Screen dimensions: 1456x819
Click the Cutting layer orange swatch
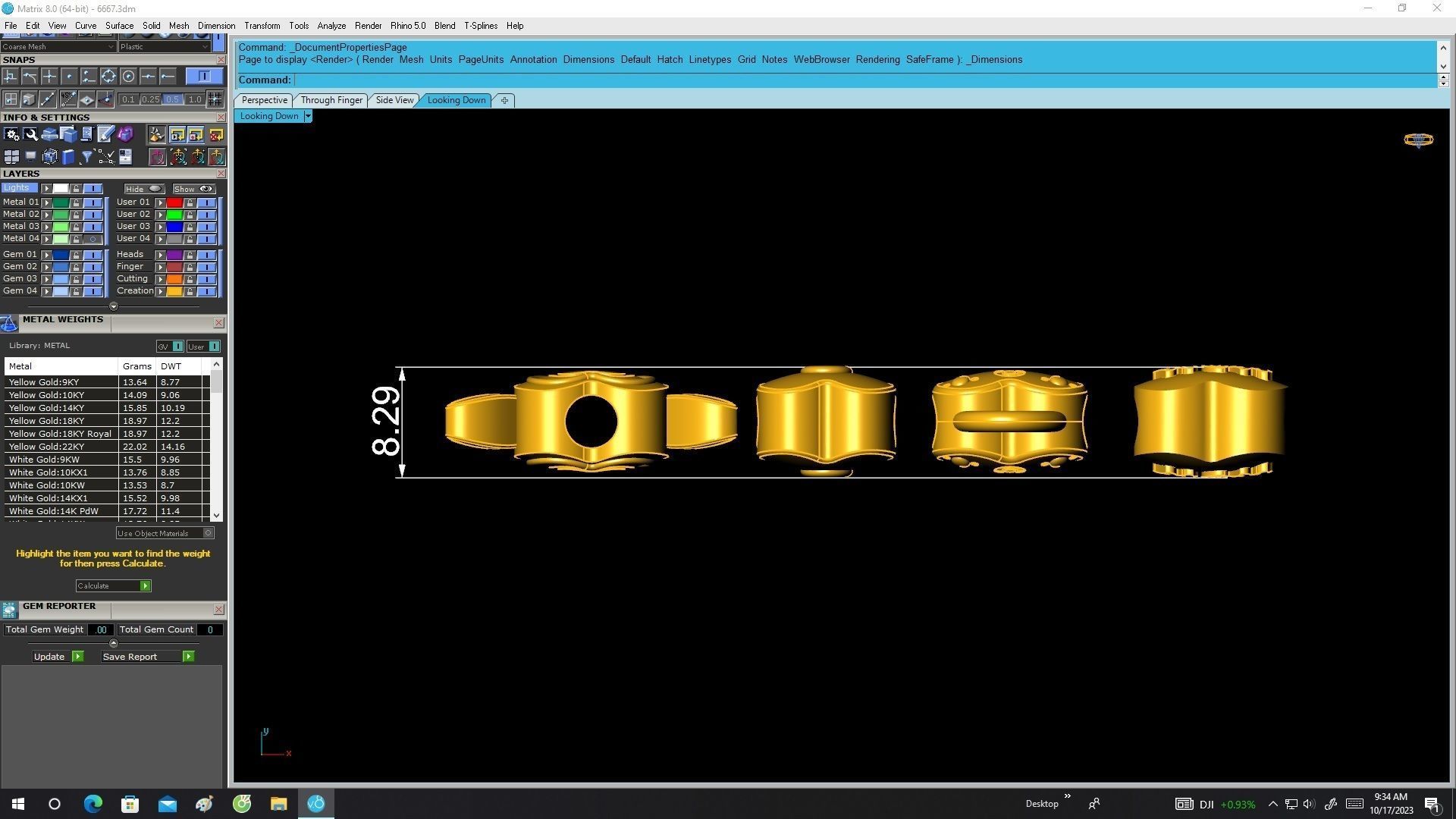pos(174,279)
